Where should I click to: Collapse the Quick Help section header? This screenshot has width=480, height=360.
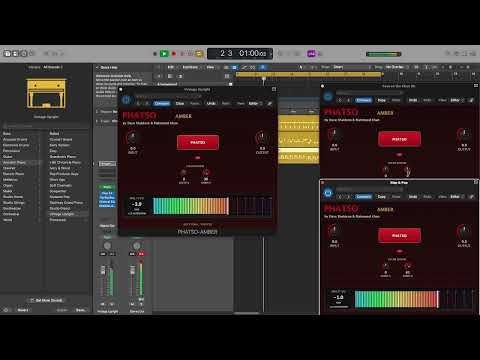pyautogui.click(x=98, y=67)
